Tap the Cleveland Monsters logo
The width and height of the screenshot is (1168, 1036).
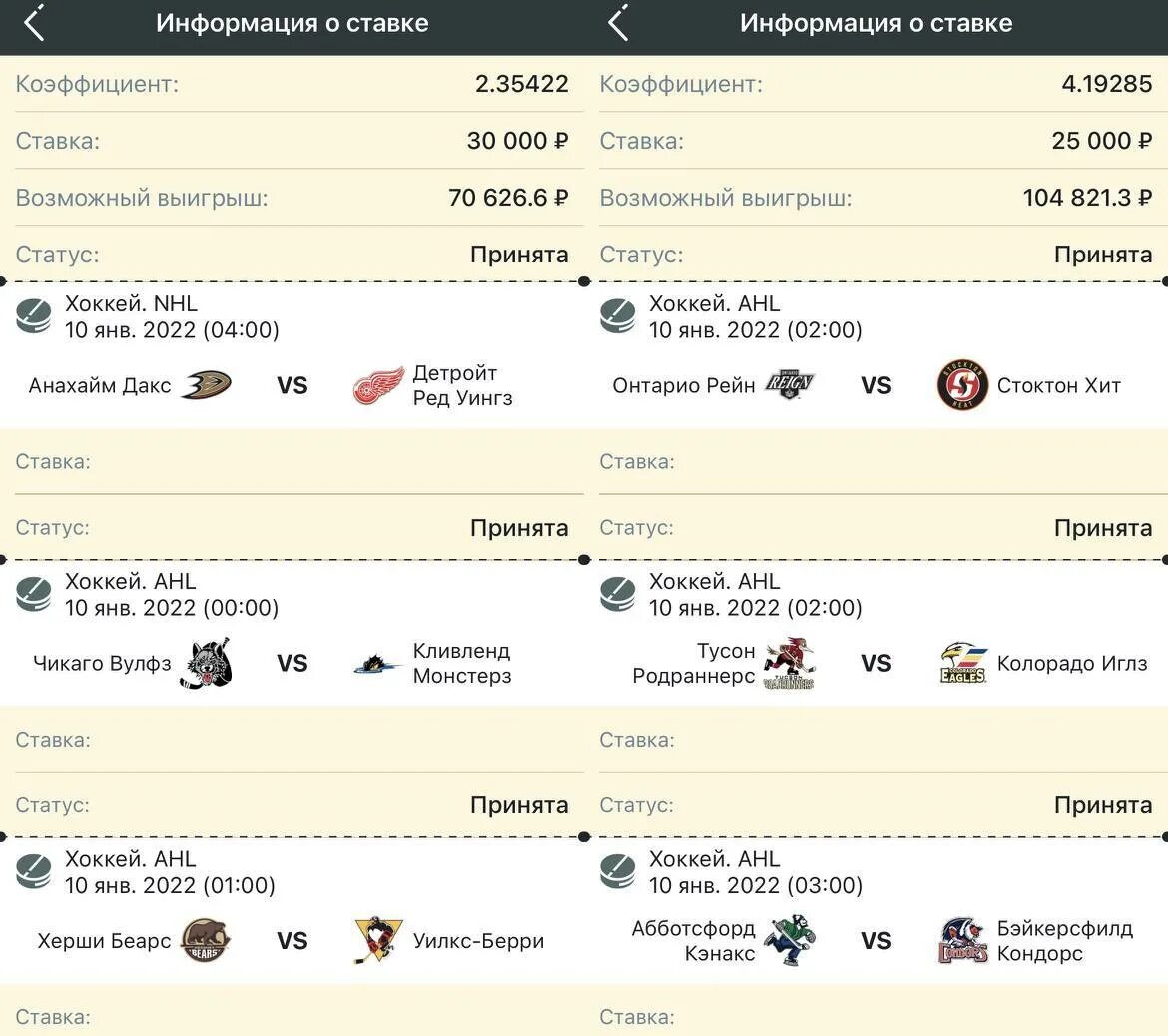coord(378,663)
